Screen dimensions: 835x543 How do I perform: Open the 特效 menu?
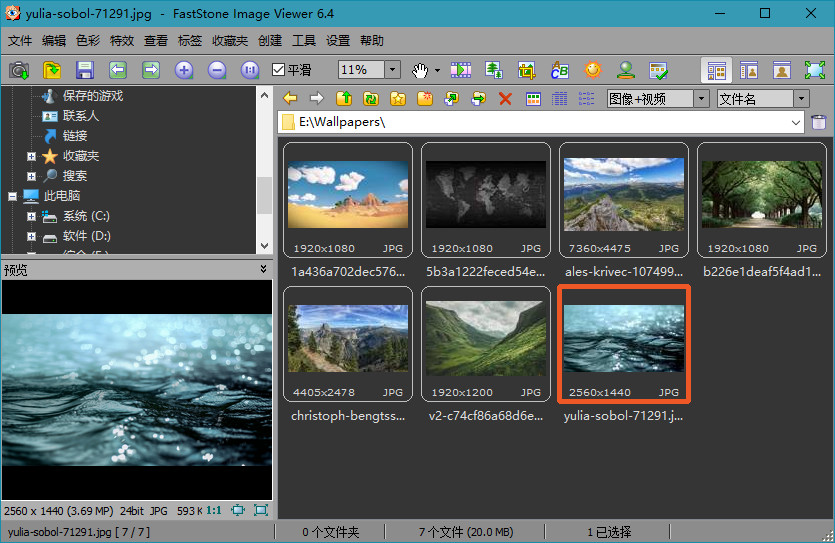pos(121,41)
